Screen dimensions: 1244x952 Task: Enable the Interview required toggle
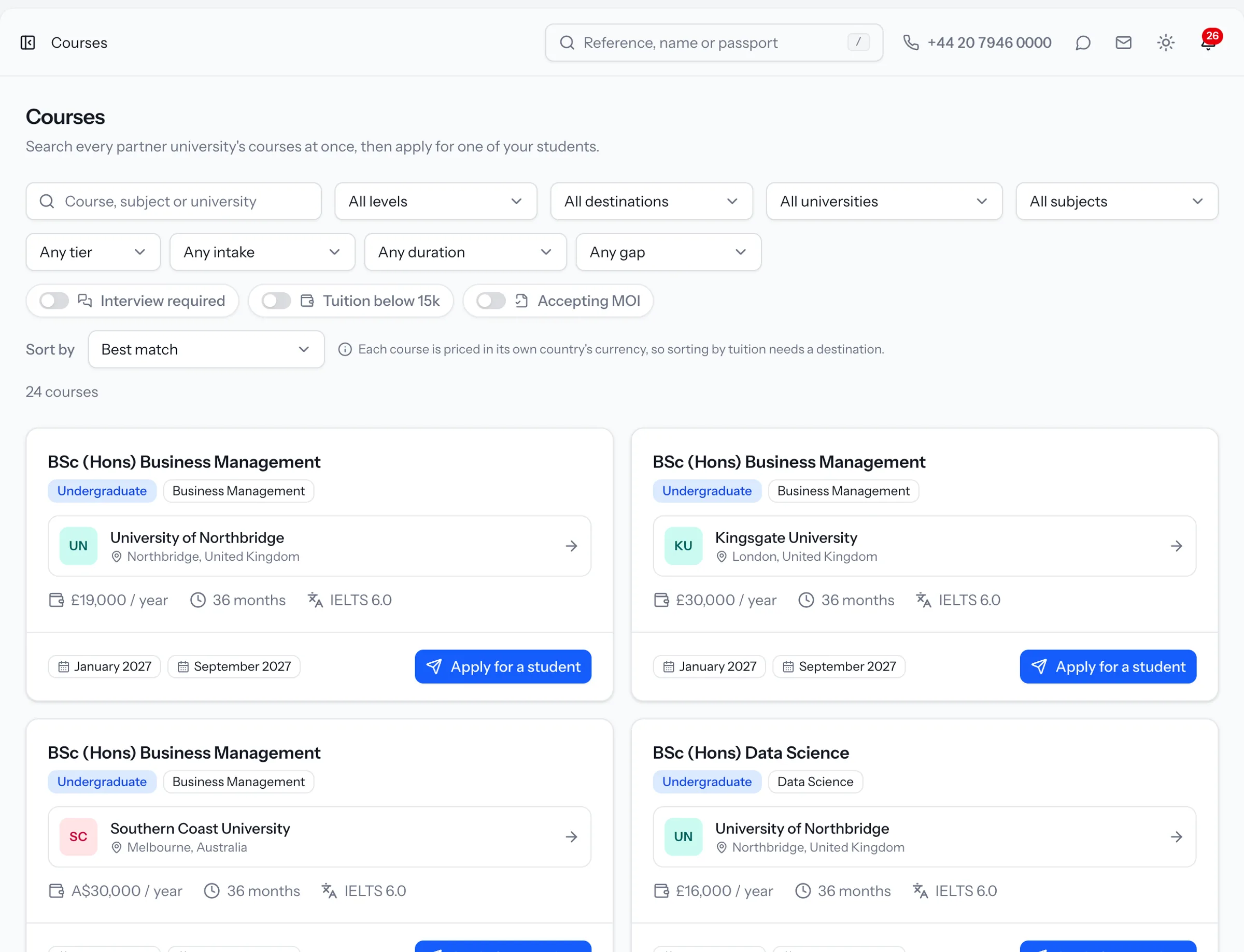click(54, 301)
